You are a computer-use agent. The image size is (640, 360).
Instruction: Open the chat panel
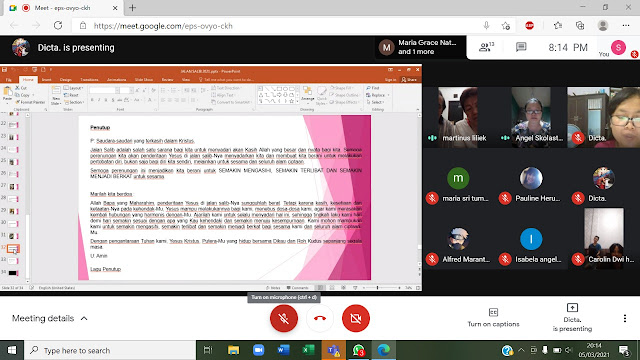[521, 47]
